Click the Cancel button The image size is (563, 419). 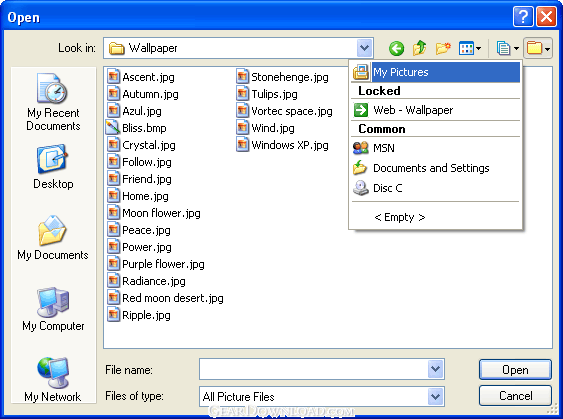click(x=515, y=396)
